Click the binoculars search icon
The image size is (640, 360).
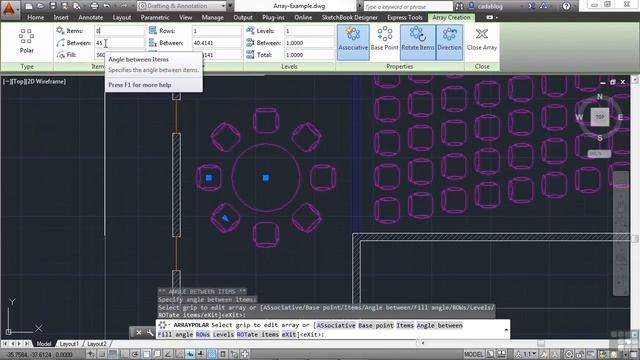[459, 6]
